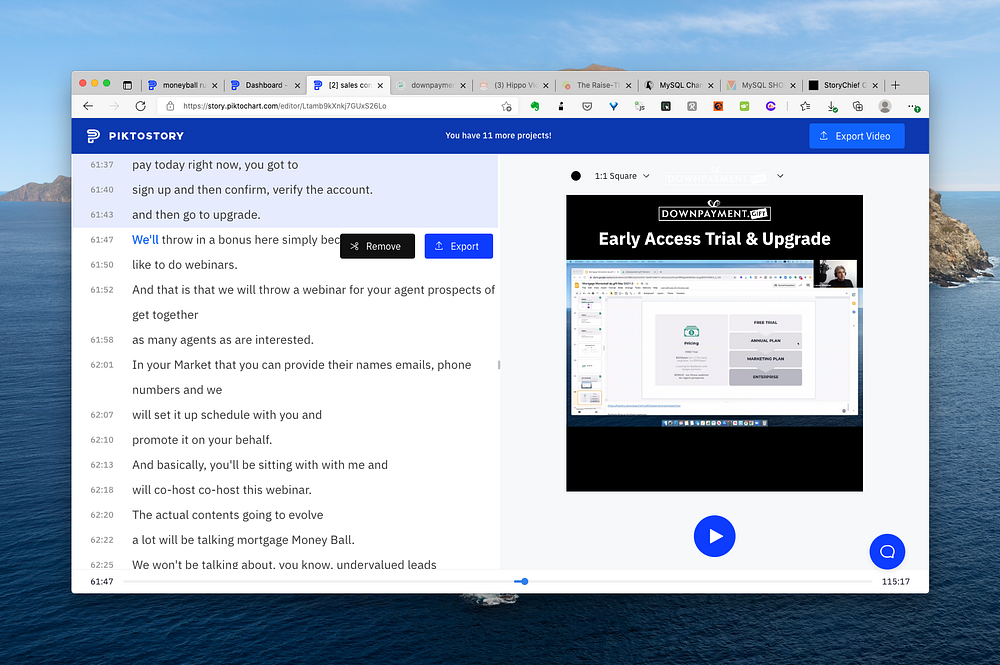The image size is (1000, 665).
Task: Click transcript line "and then go to upgrade."
Action: point(196,215)
